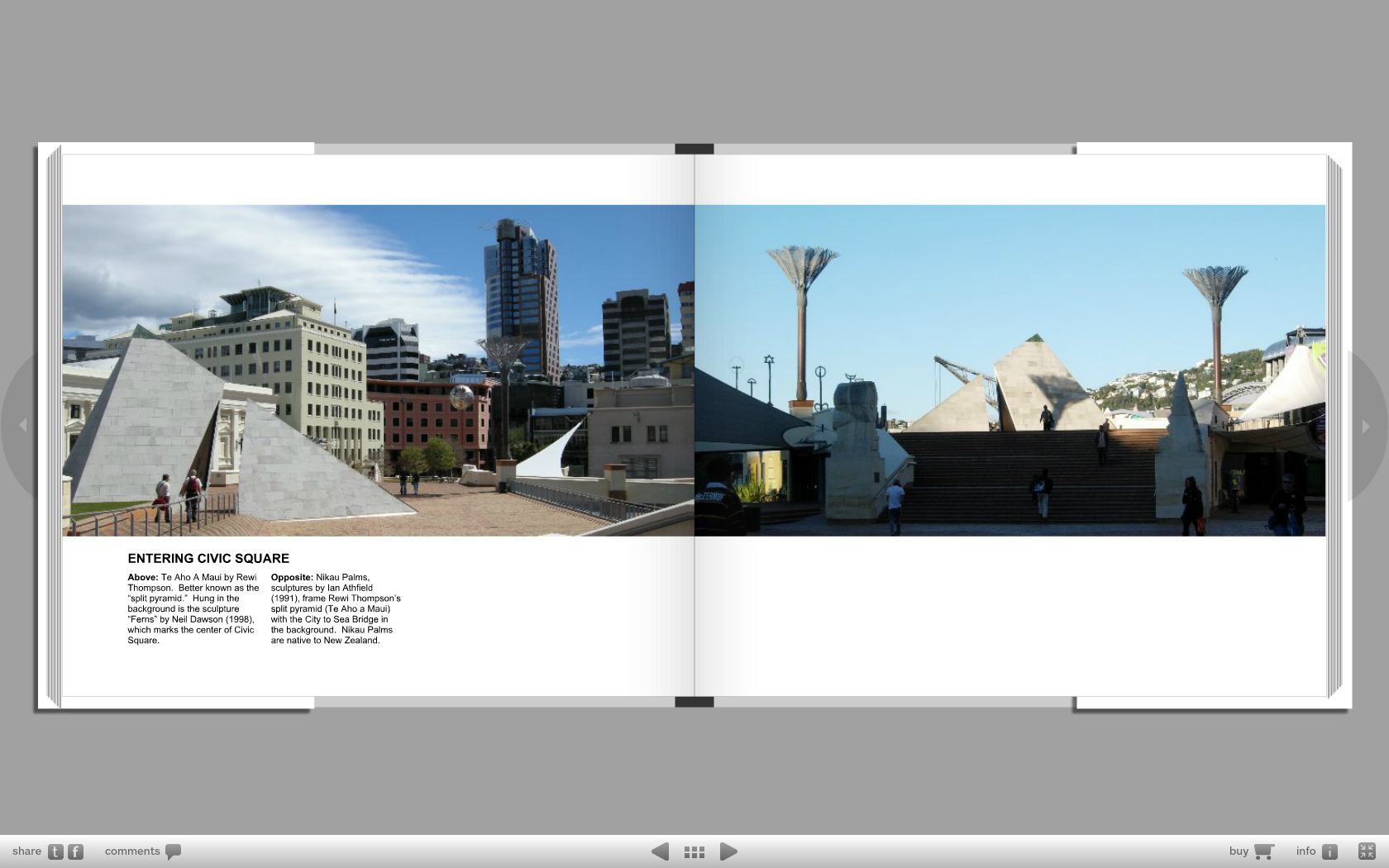Open the page thumbnails grid view
The height and width of the screenshot is (868, 1389).
pos(694,851)
